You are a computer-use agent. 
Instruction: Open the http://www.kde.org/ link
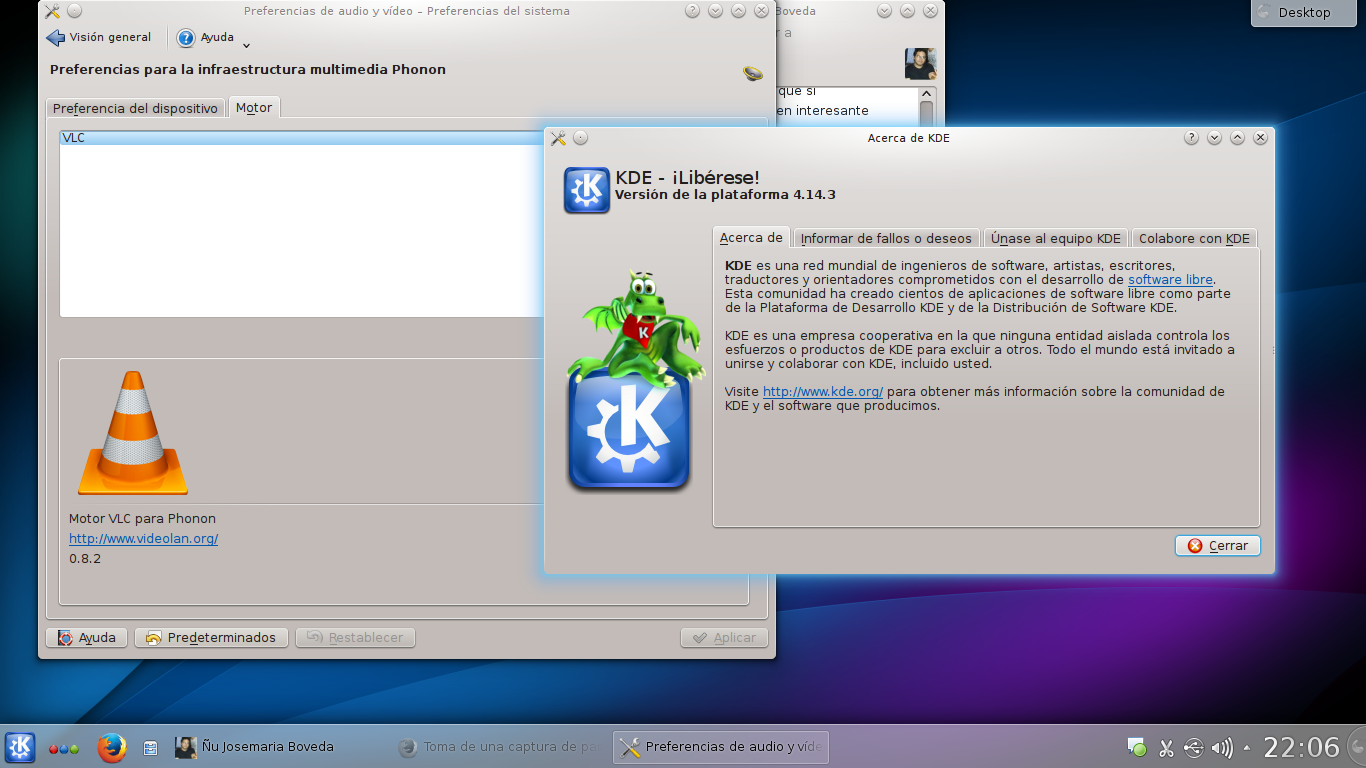822,392
